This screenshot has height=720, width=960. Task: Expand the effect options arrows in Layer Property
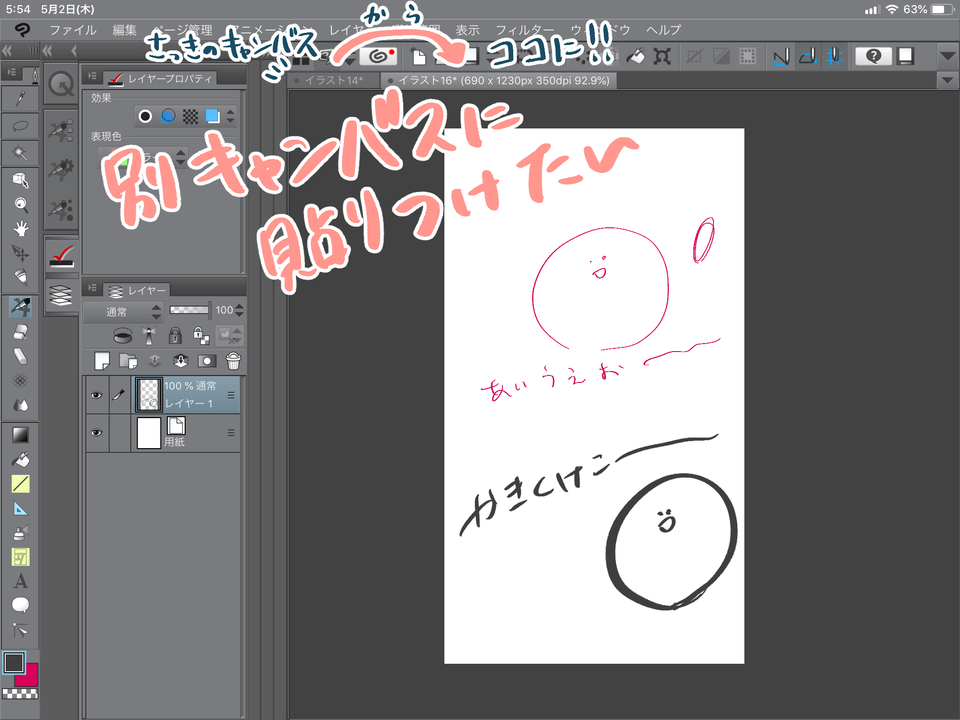(231, 116)
